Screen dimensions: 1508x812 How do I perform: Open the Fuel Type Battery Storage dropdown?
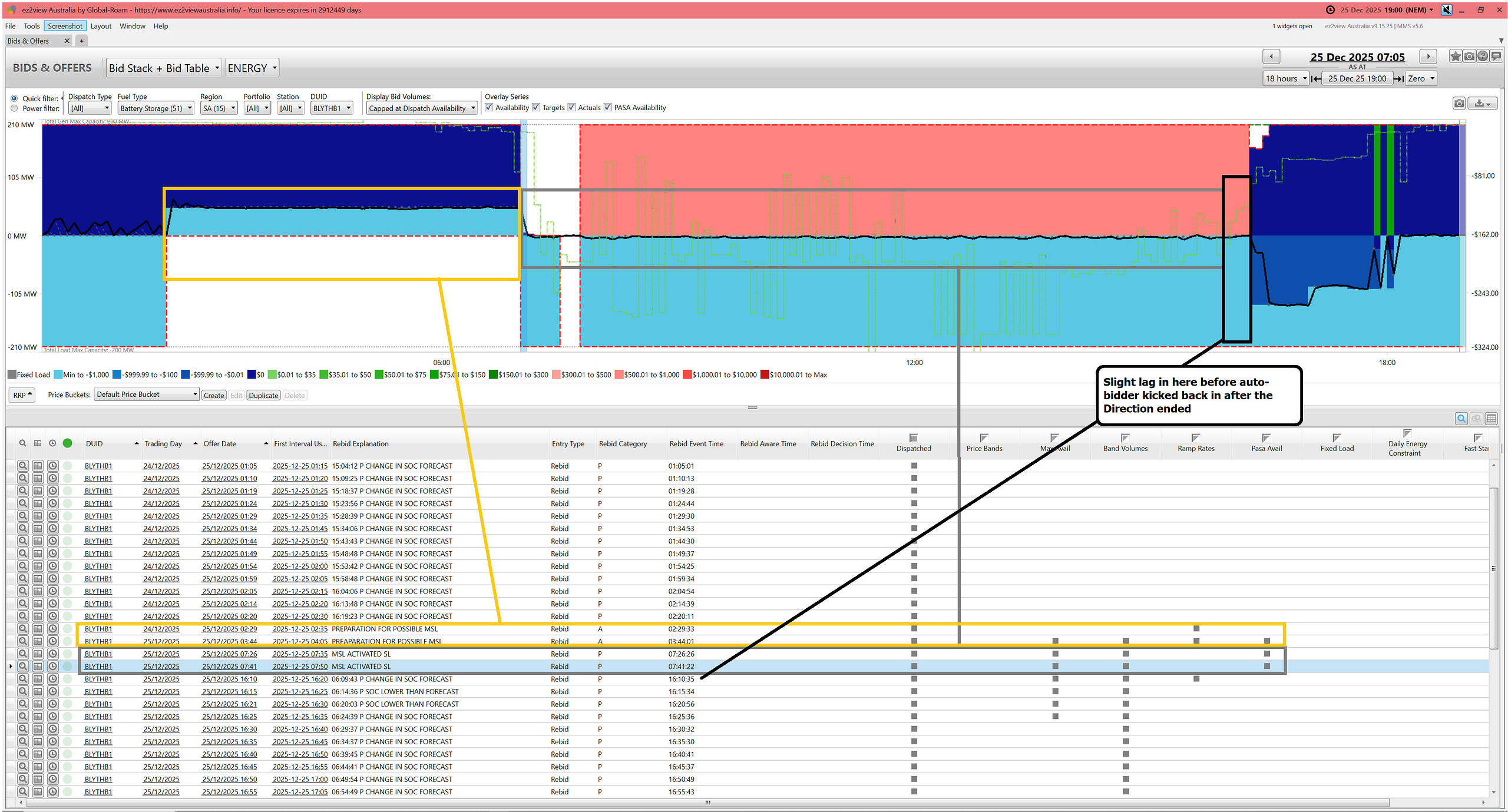click(156, 108)
